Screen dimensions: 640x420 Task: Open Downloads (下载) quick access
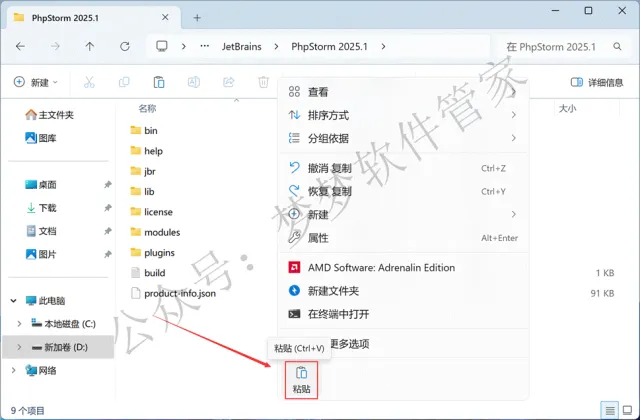[x=41, y=208]
